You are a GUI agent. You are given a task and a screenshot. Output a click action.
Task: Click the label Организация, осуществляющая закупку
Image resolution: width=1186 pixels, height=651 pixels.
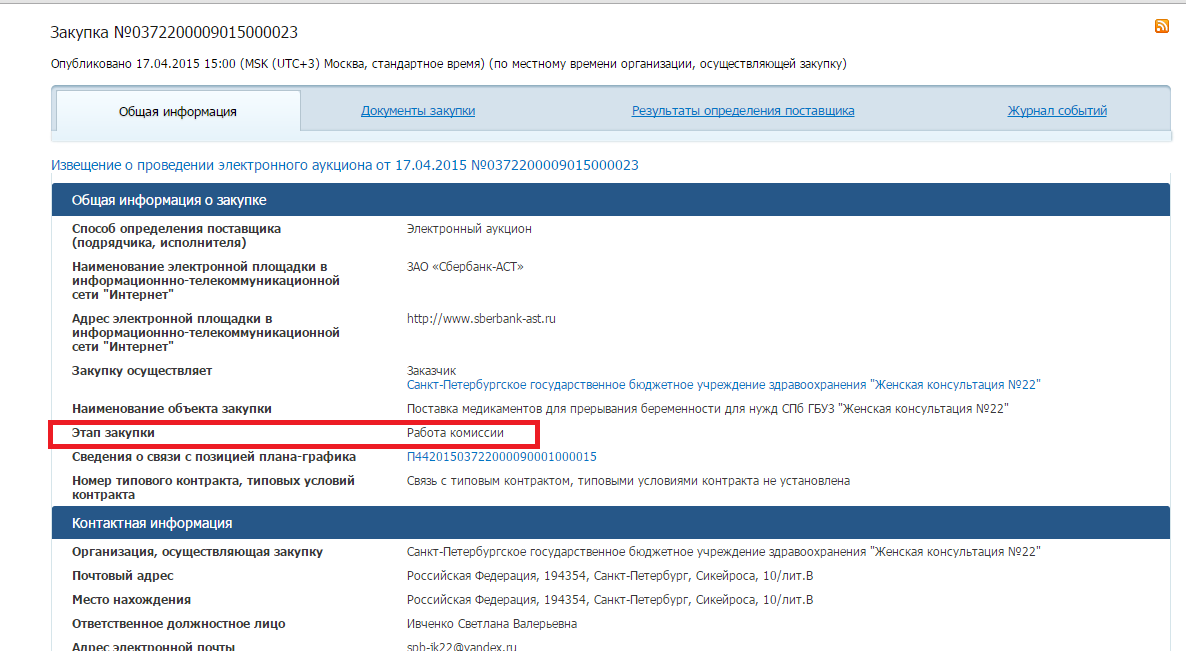[x=197, y=552]
